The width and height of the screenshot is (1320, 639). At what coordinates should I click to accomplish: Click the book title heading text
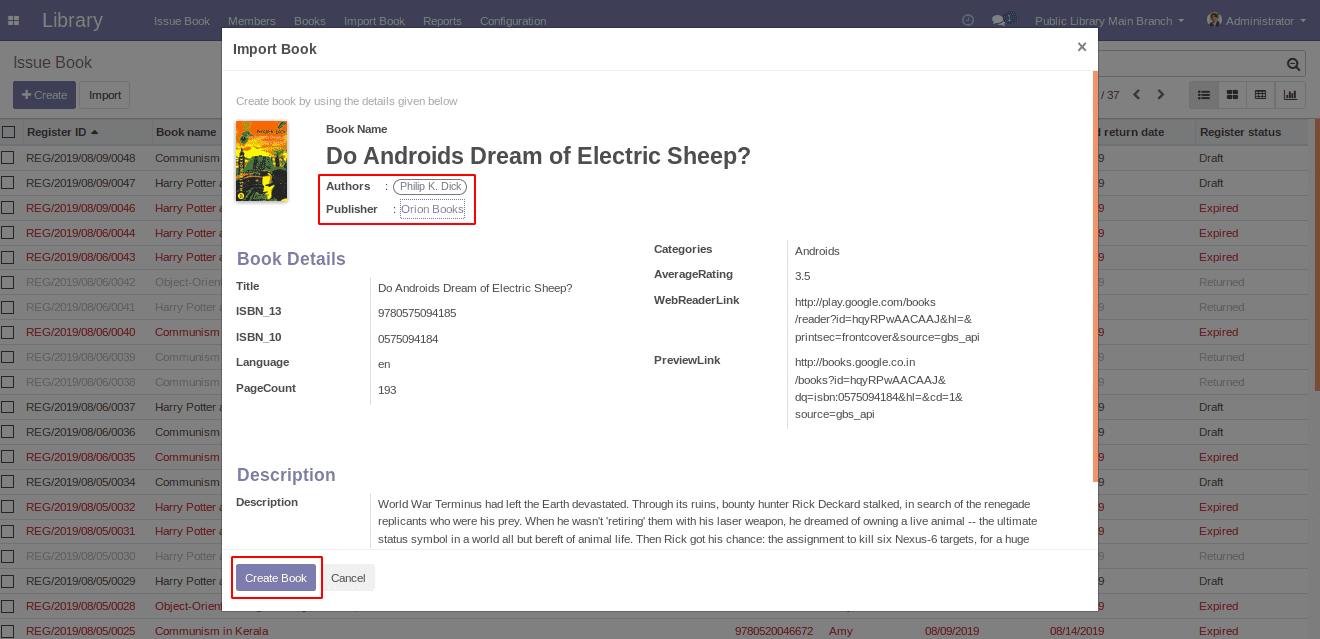[x=538, y=156]
